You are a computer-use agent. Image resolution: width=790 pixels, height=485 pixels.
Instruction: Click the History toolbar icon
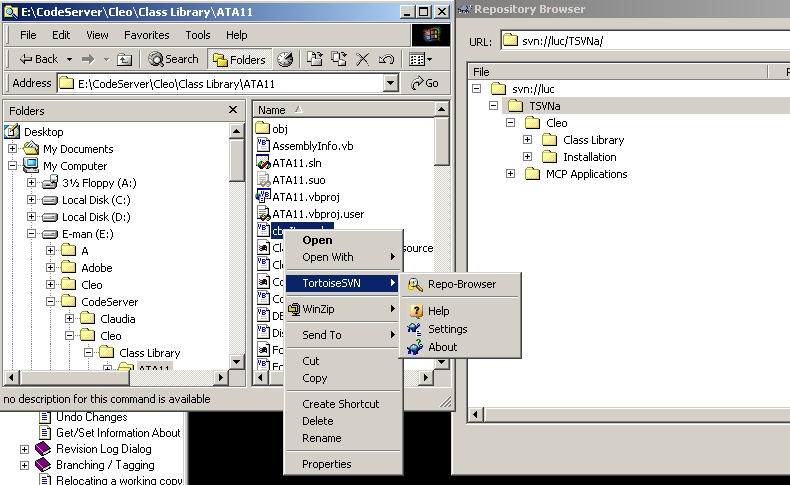pyautogui.click(x=285, y=59)
